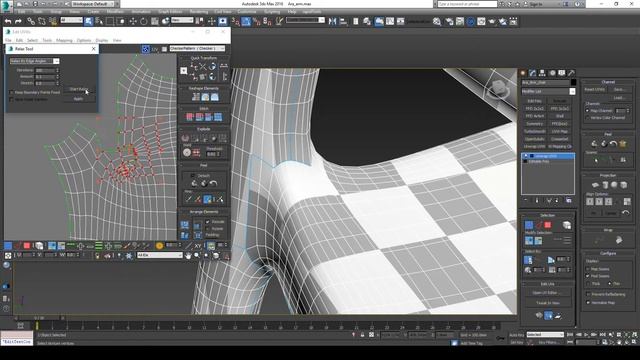Viewport: 640px width, 360px height.
Task: Click the Mirror tool icon
Action: point(333,21)
